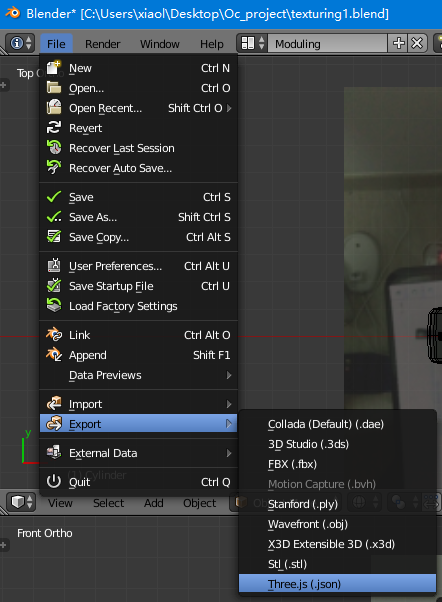The height and width of the screenshot is (602, 442).
Task: Click the Revert arrows icon
Action: pos(54,127)
